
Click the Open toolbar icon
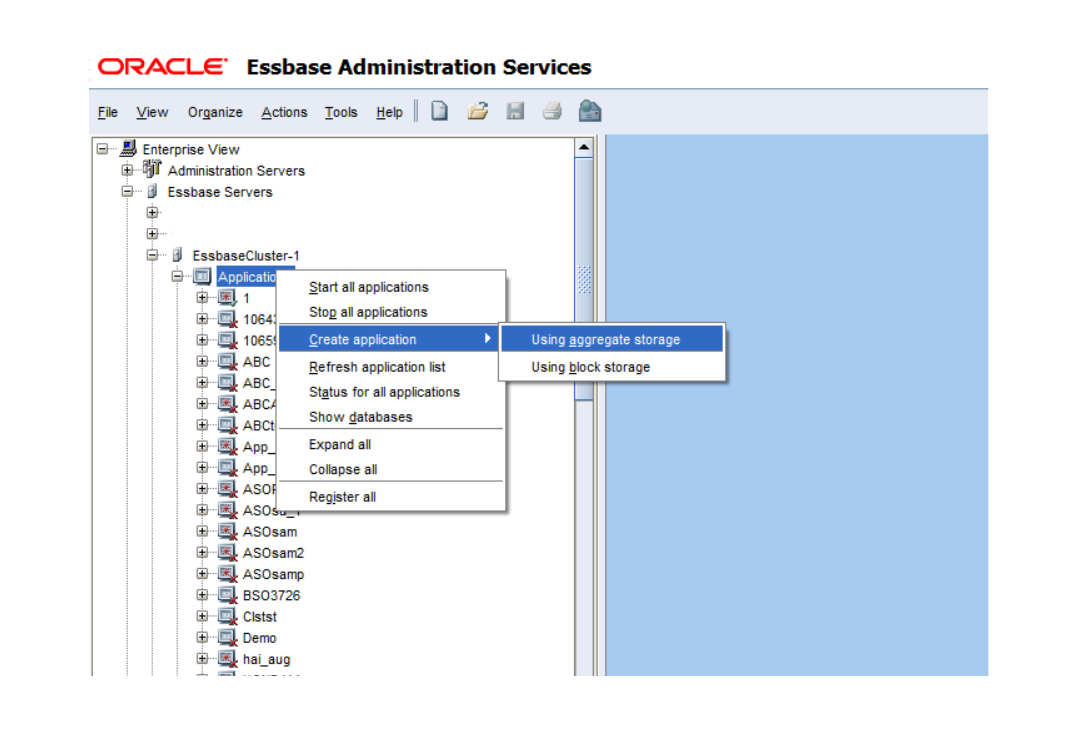tap(477, 111)
